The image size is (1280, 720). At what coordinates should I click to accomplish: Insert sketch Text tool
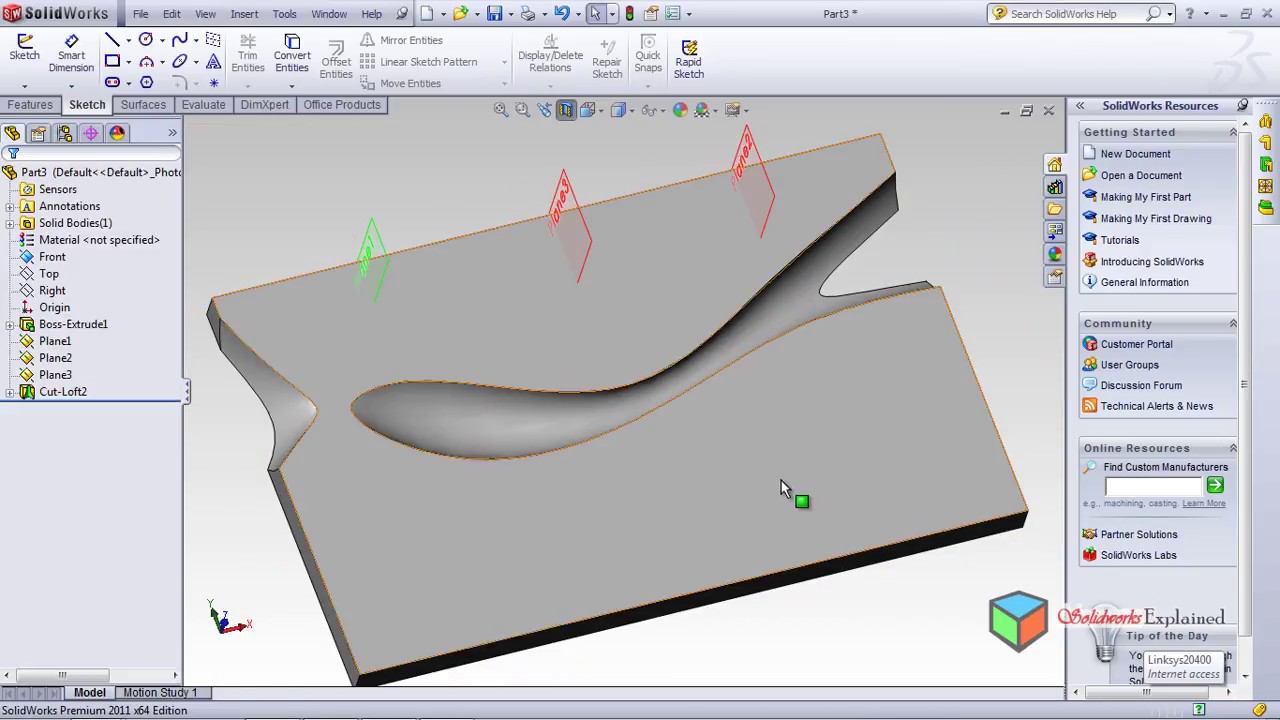pos(213,61)
